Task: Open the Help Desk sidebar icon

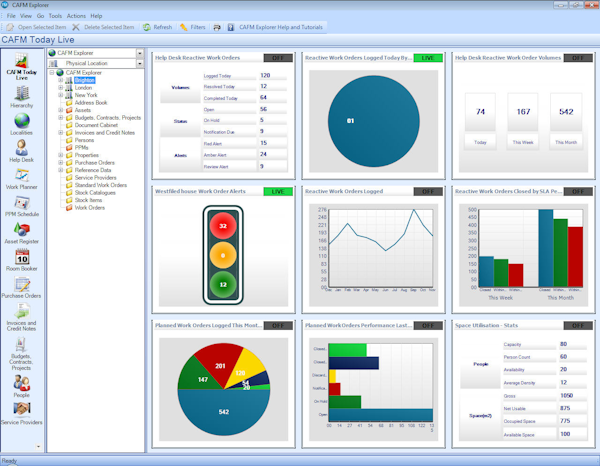Action: [x=21, y=148]
